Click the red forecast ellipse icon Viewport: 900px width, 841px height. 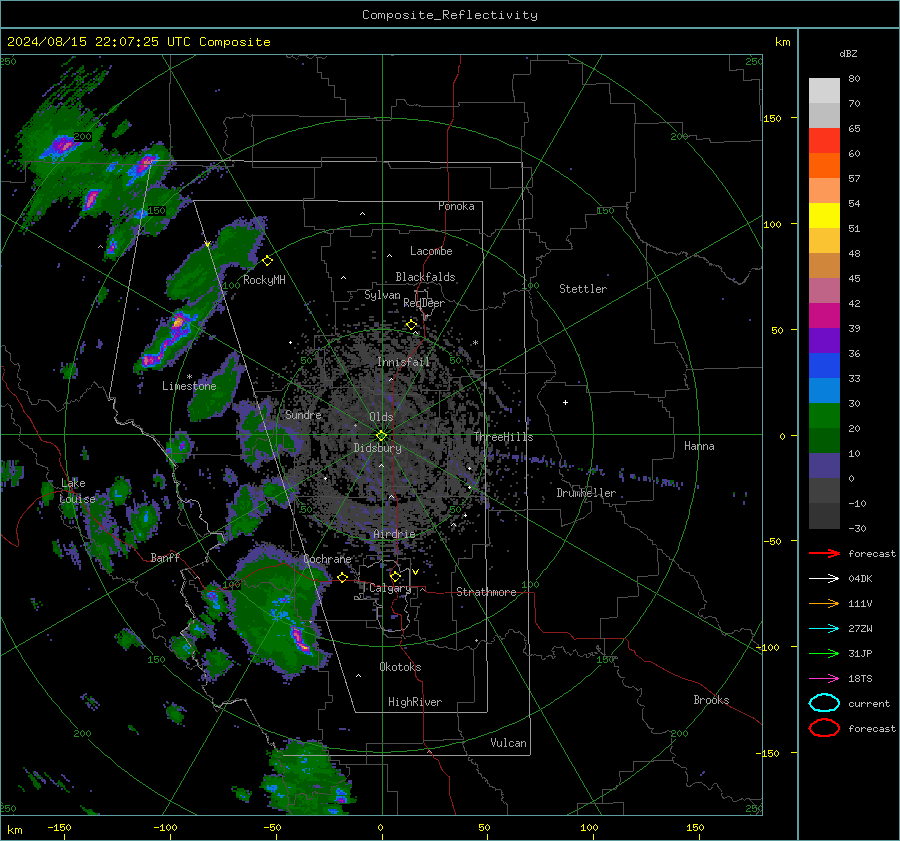coord(824,728)
